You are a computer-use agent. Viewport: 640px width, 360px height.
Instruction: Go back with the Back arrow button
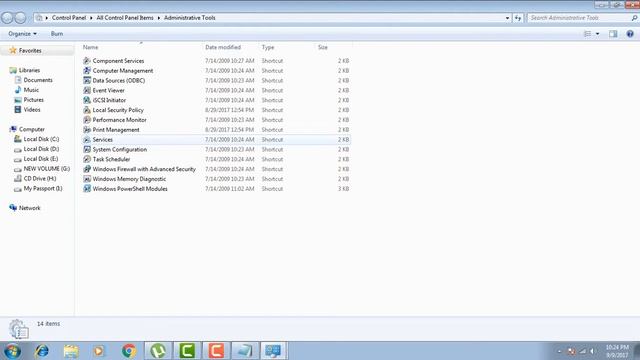tap(7, 18)
